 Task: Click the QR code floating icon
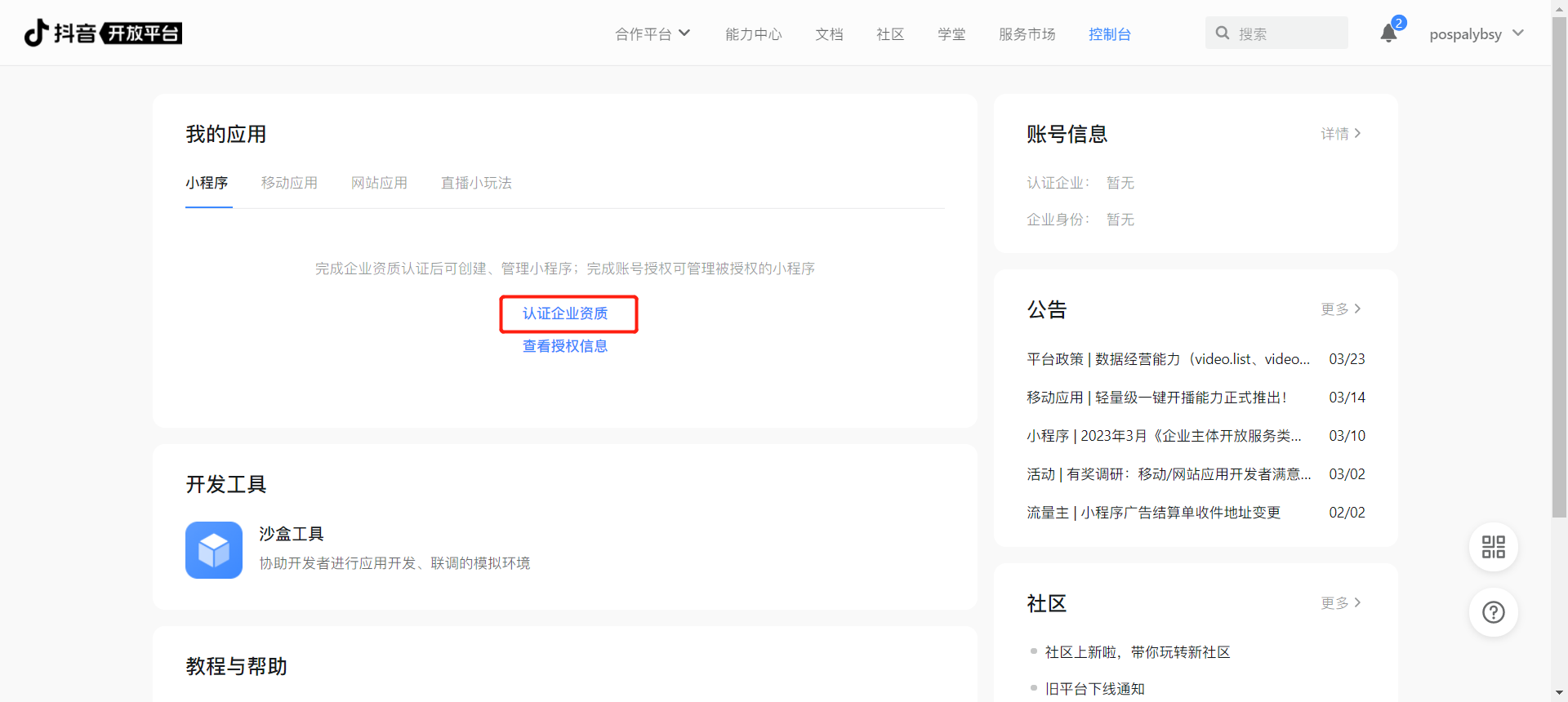click(x=1493, y=547)
